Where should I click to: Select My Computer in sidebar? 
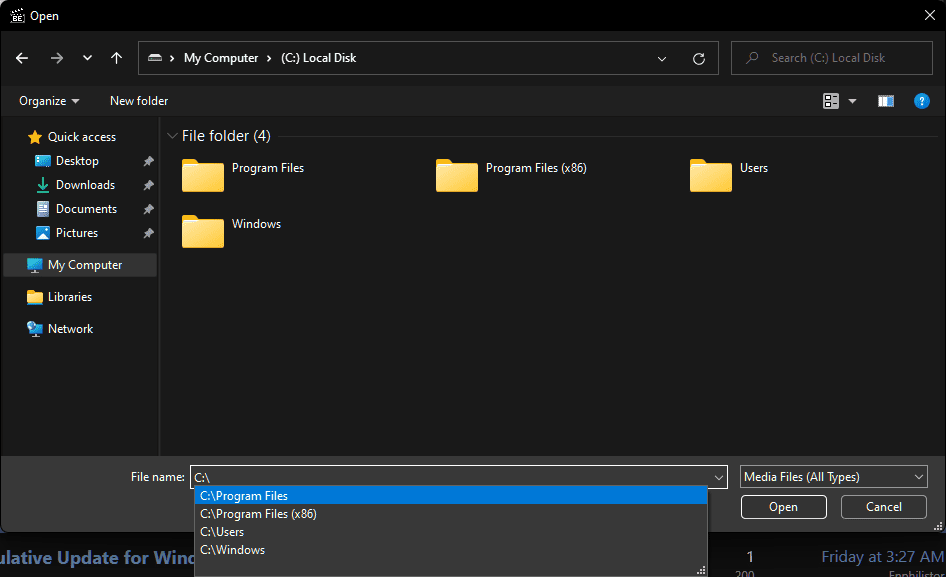point(80,265)
